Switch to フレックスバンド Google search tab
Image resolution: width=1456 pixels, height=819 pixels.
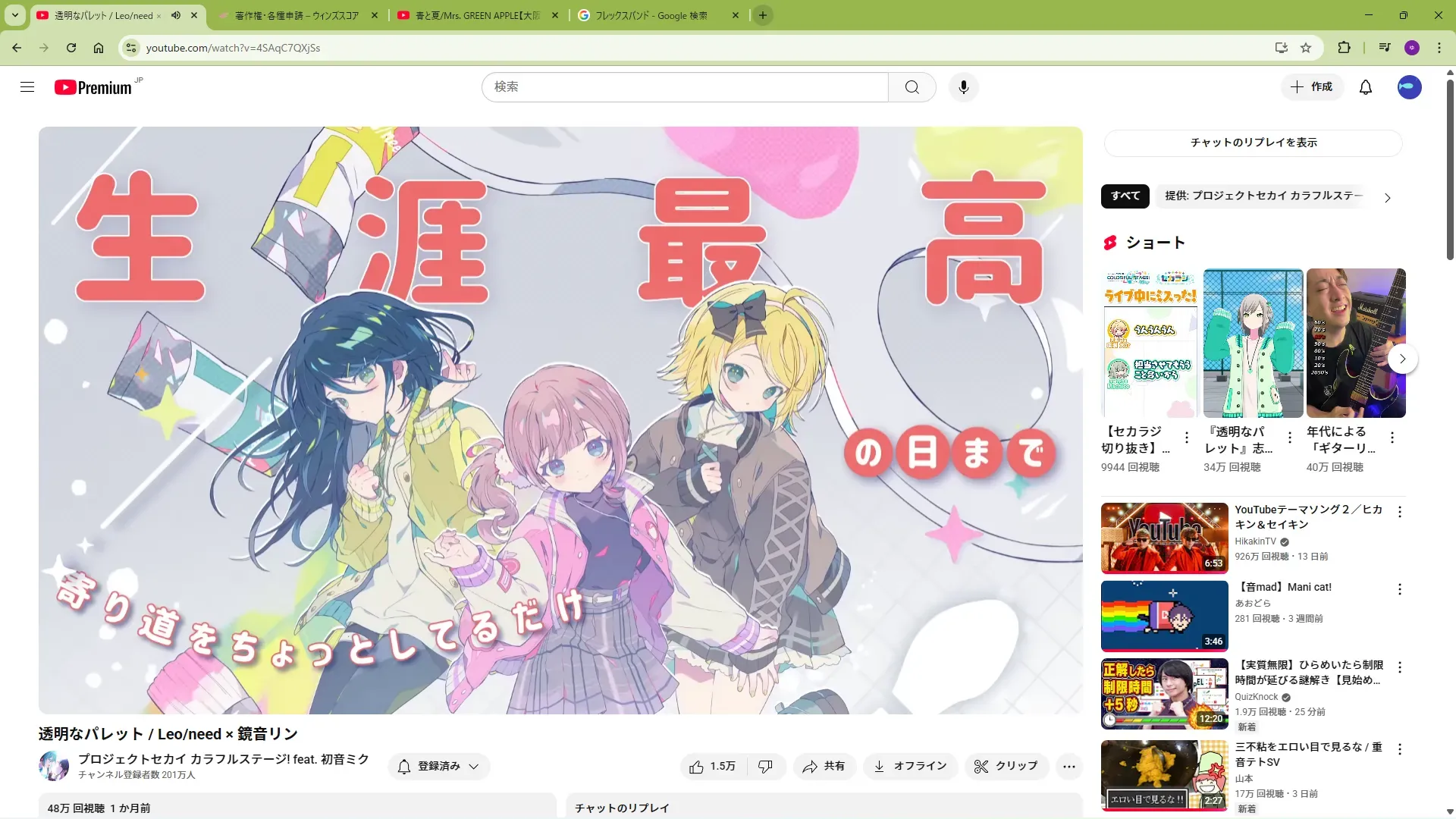(x=651, y=15)
